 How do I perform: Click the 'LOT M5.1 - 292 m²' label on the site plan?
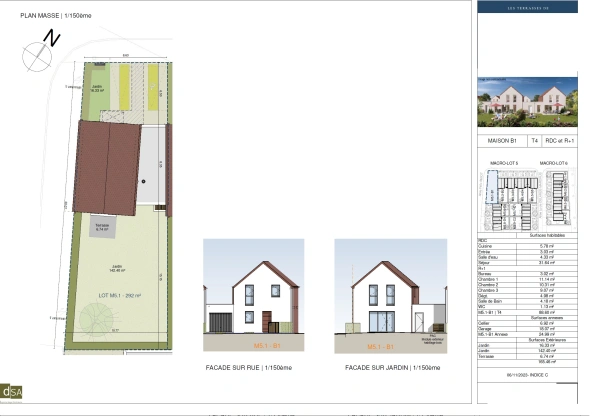pos(120,296)
